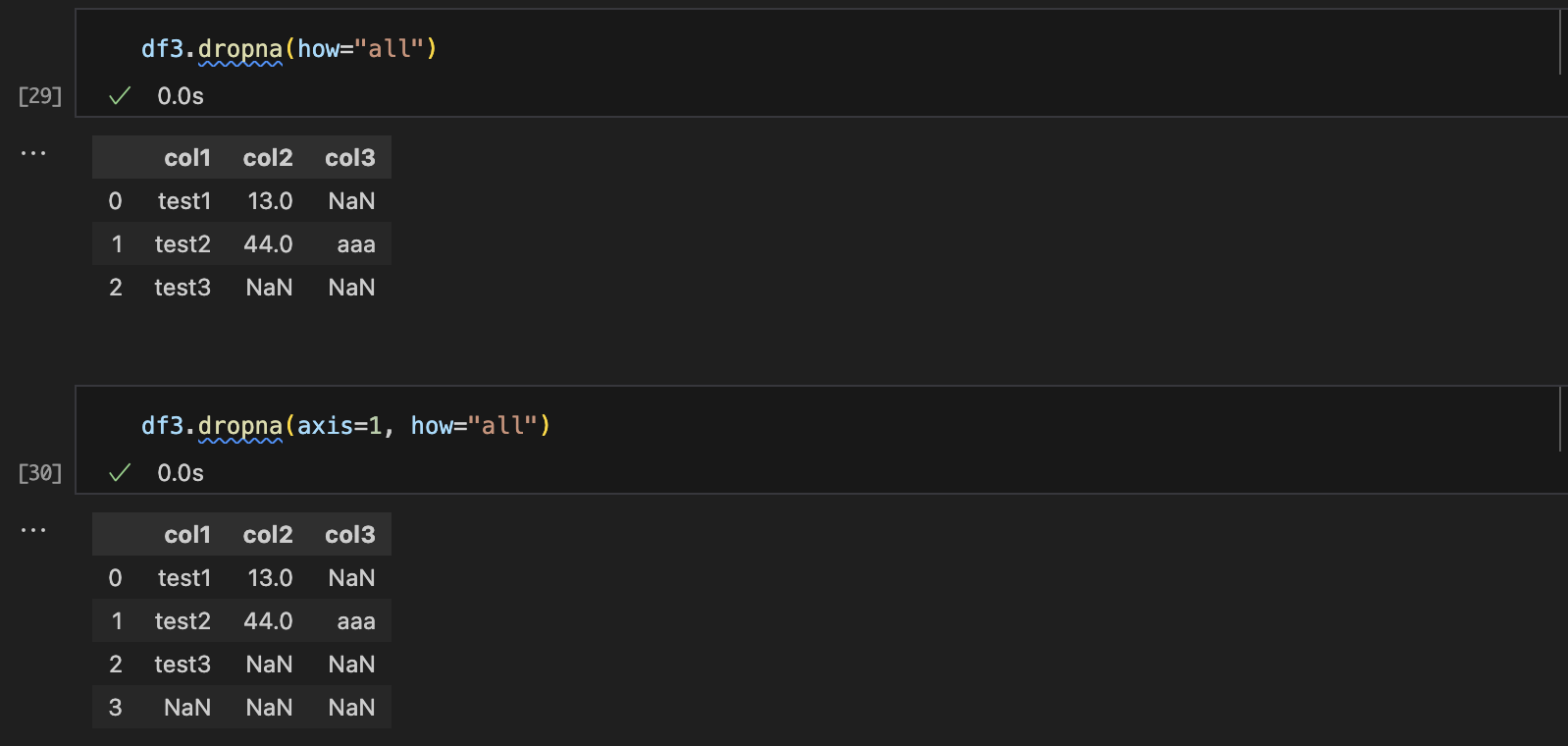Click the 0.0s execution time of cell 30
The width and height of the screenshot is (1568, 746).
point(181,473)
